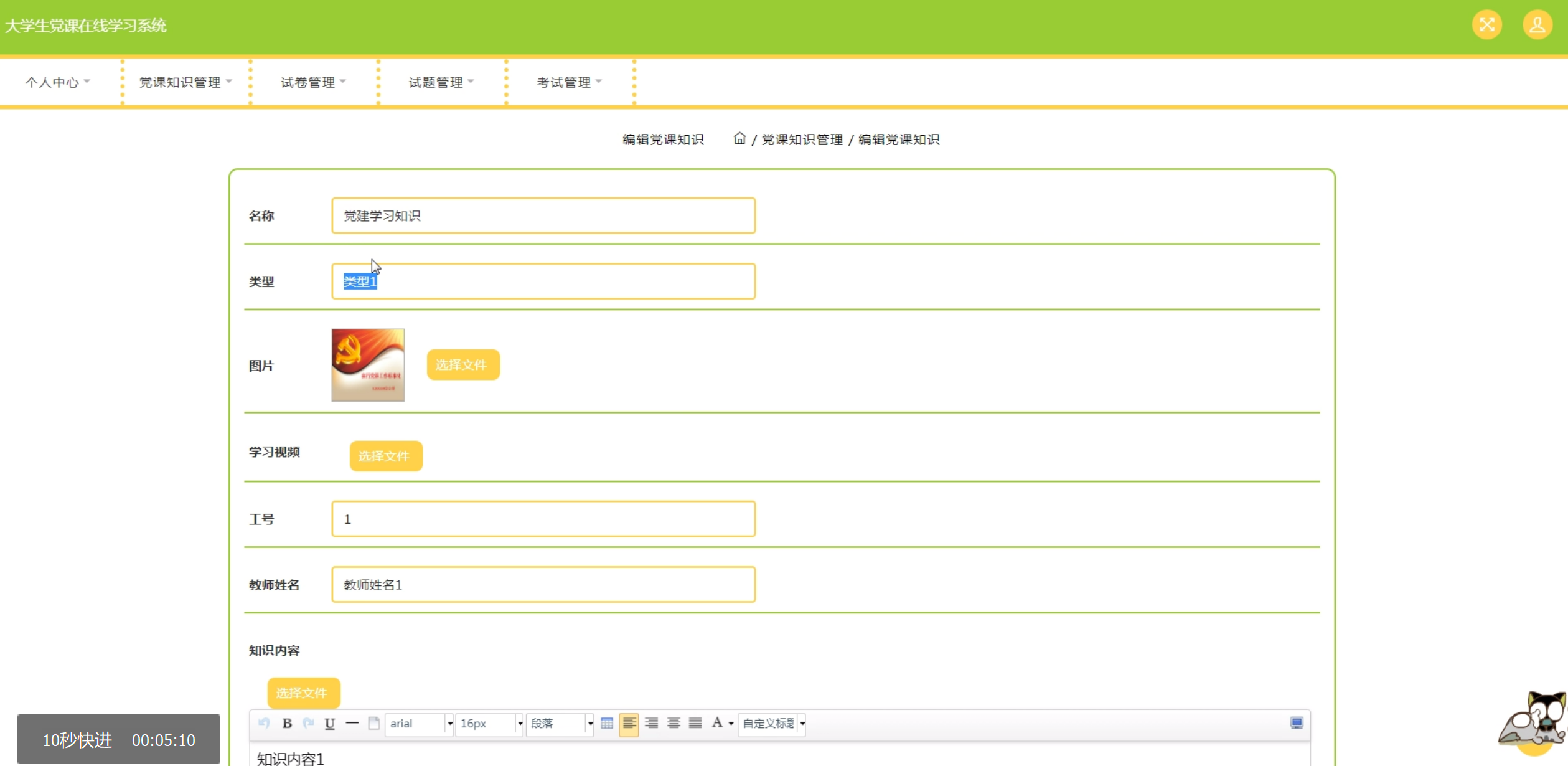Open the 党课知识管理 menu
This screenshot has width=1568, height=766.
(185, 82)
